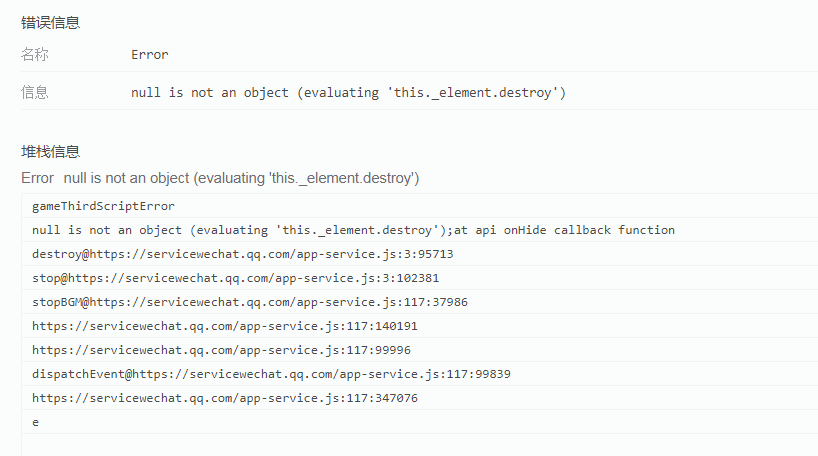The height and width of the screenshot is (456, 818).
Task: Click the 名称 field label
Action: [x=35, y=55]
